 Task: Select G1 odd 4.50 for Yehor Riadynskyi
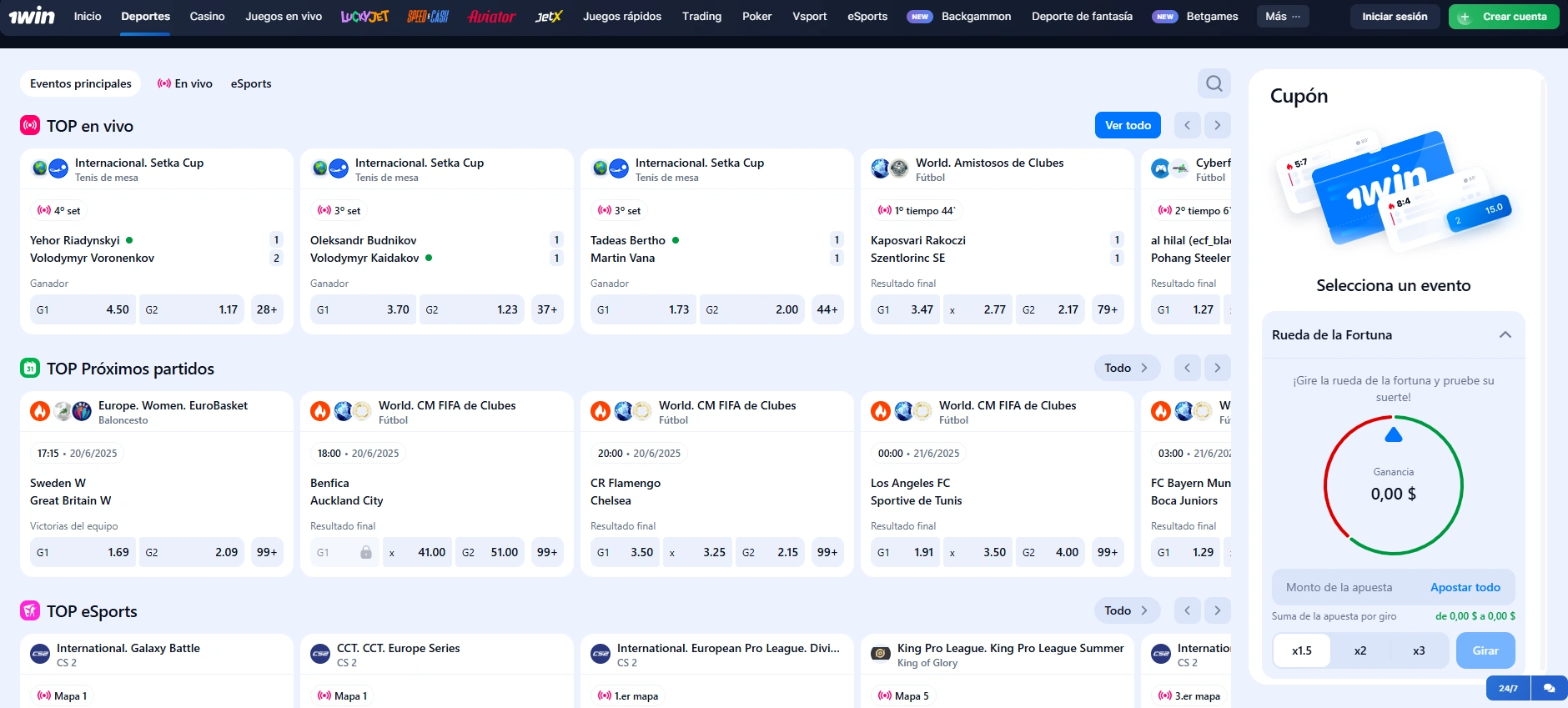point(83,309)
